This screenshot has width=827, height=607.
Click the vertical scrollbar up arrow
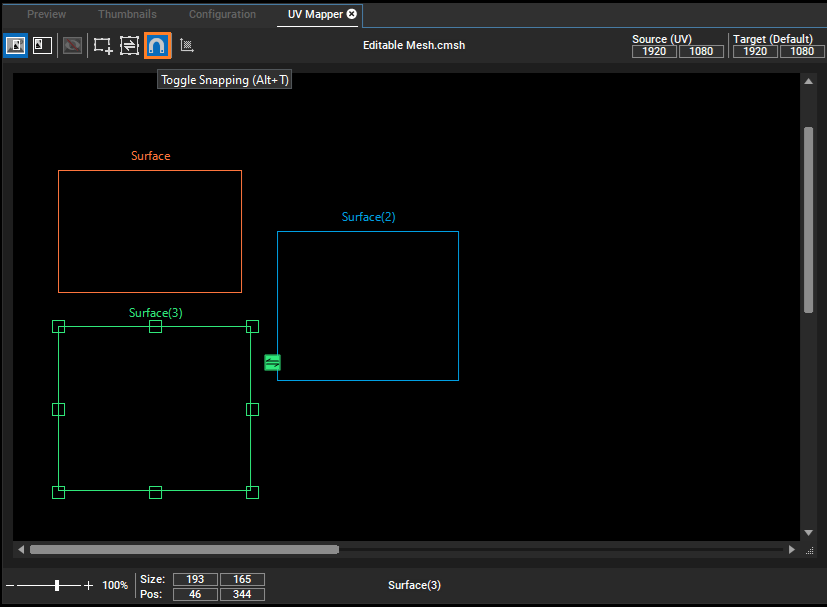(x=808, y=81)
